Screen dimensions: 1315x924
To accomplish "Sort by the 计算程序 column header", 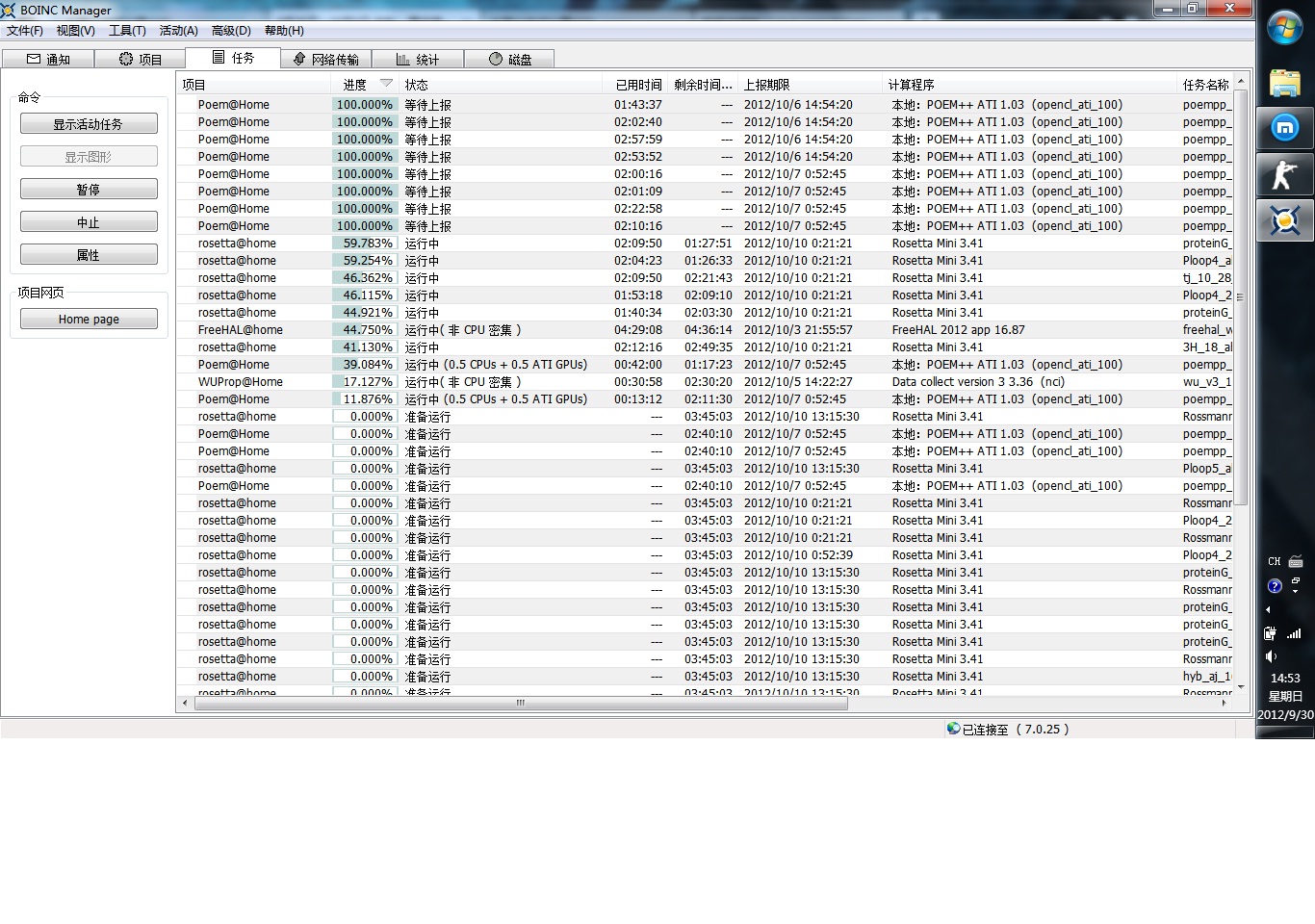I will tap(1030, 85).
